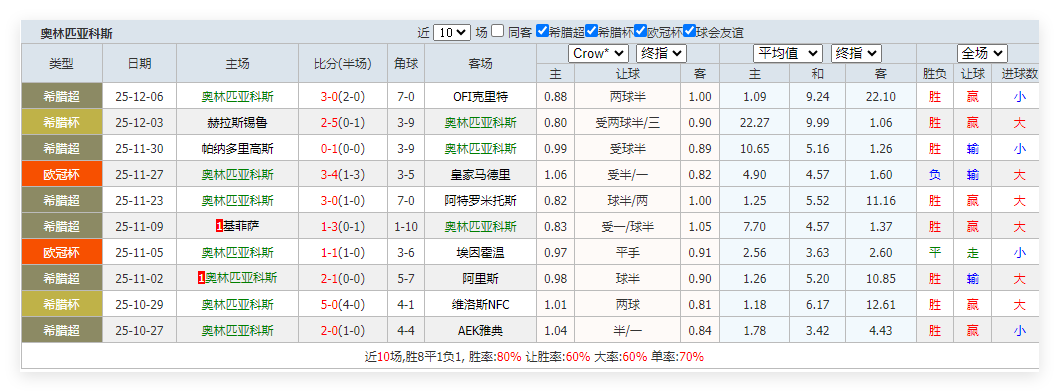Click the handicap 平手

pyautogui.click(x=627, y=253)
